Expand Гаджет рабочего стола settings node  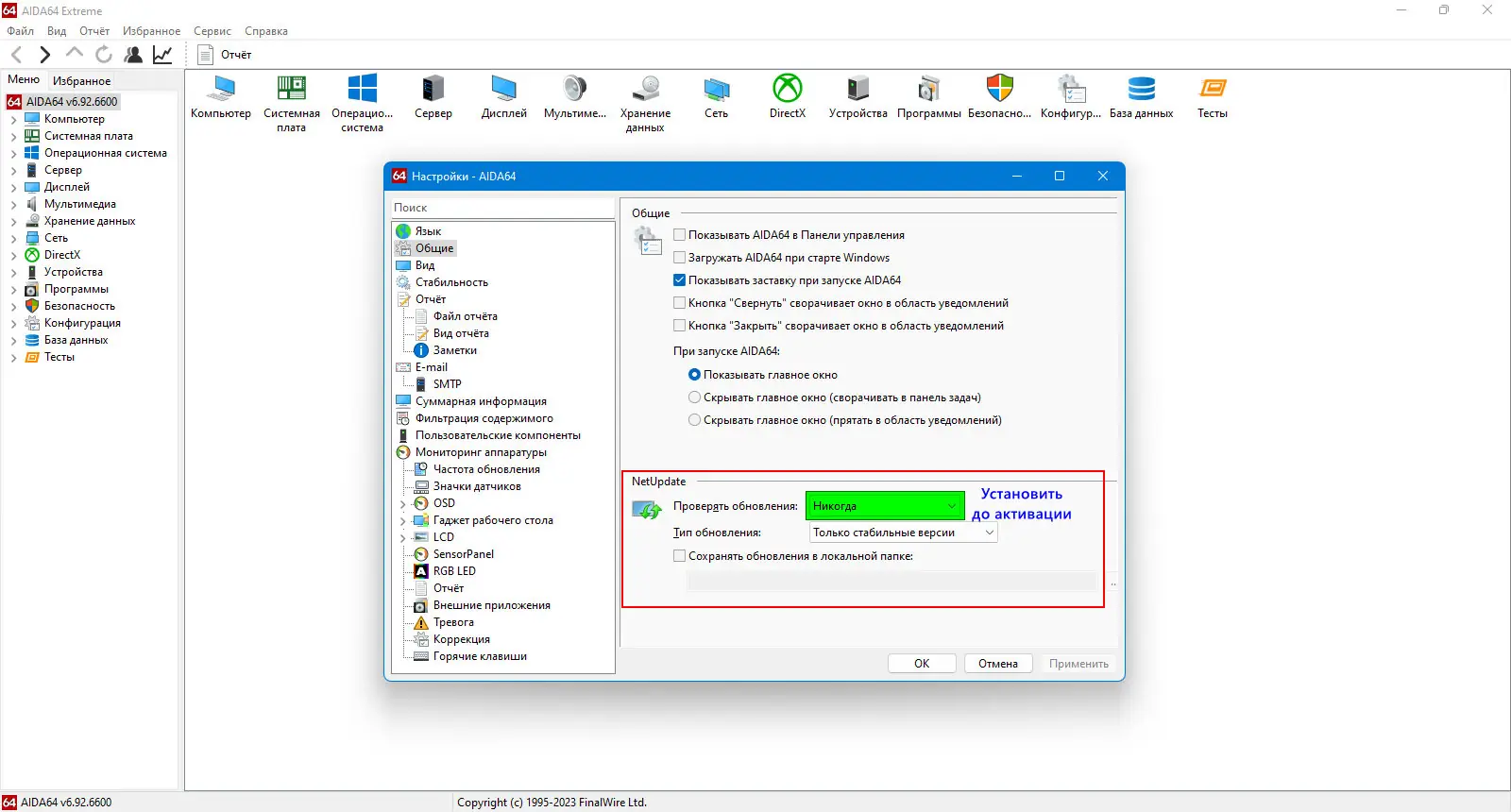(x=403, y=521)
